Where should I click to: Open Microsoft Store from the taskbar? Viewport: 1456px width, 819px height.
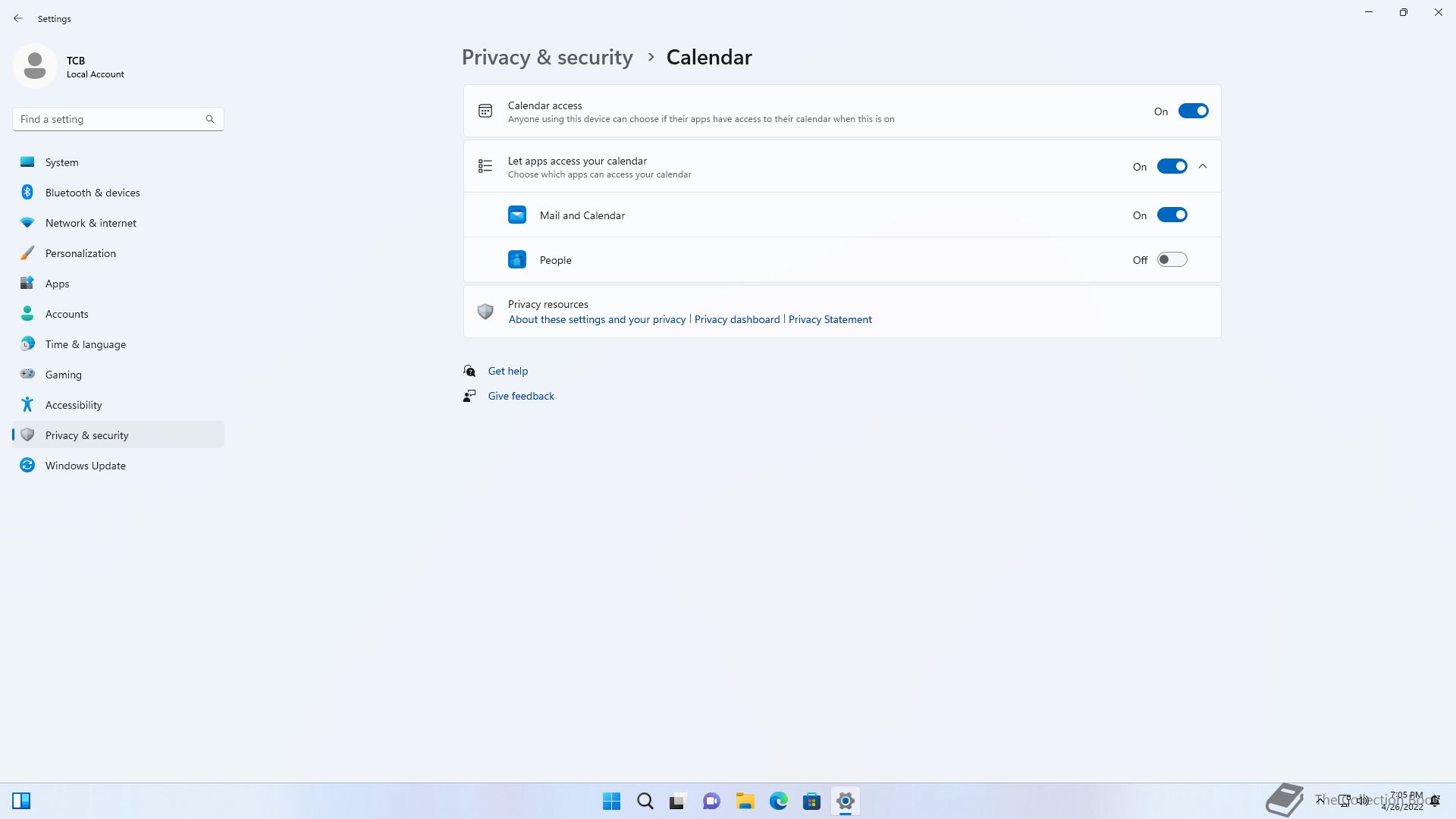click(x=812, y=801)
